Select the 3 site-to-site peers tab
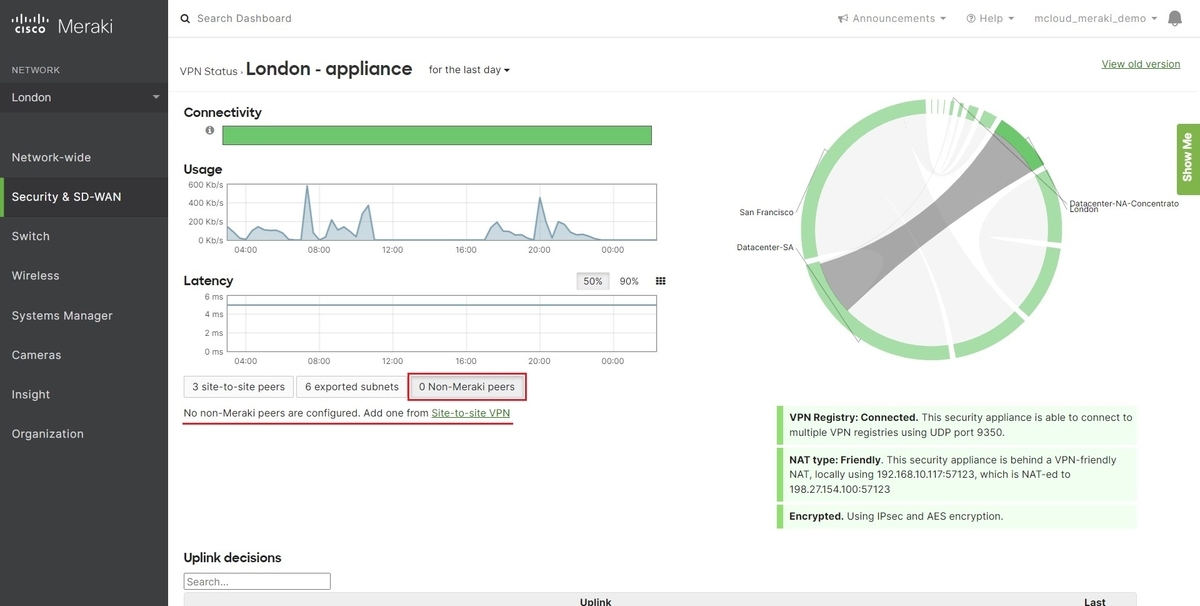Image resolution: width=1200 pixels, height=606 pixels. (239, 386)
